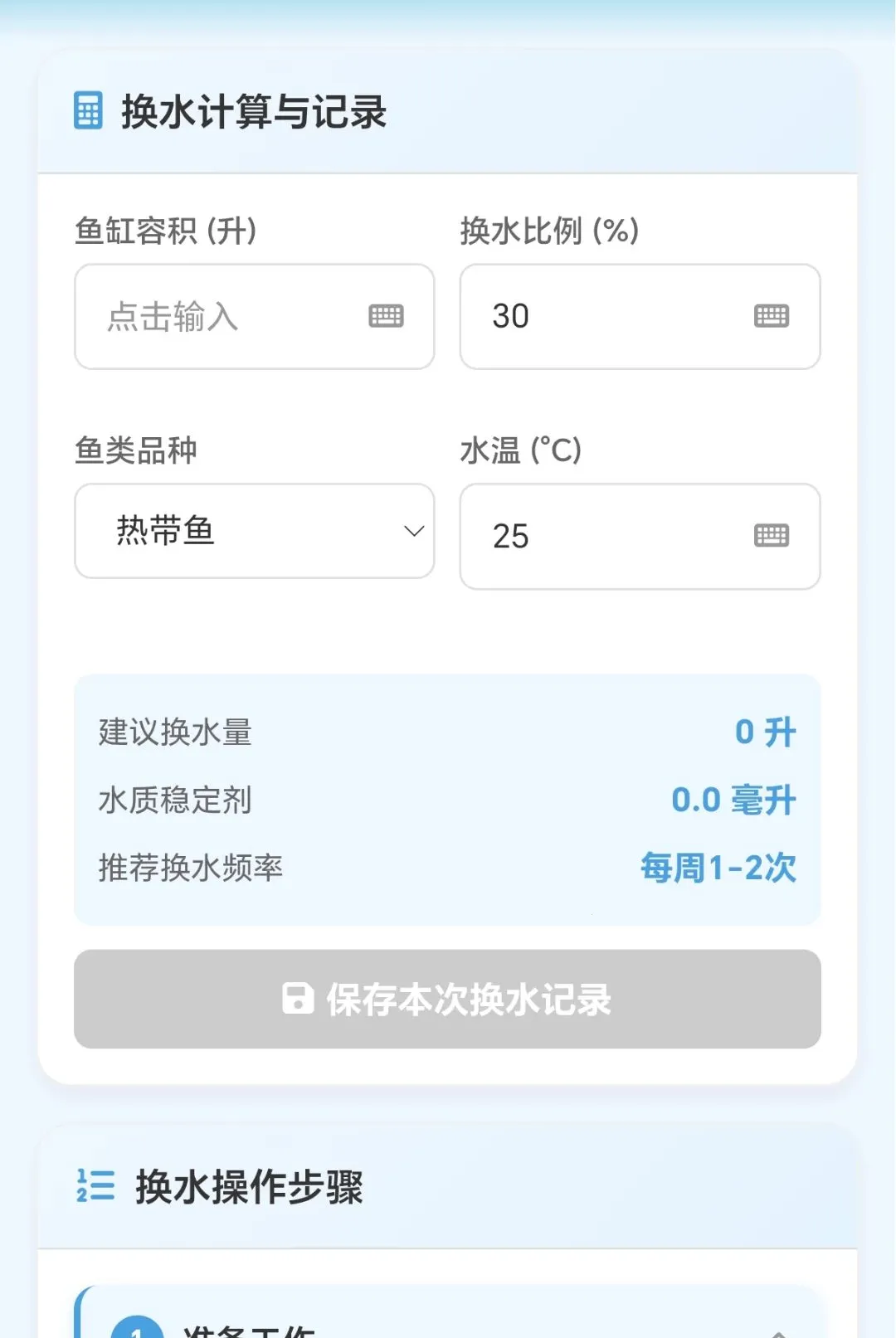
Task: Tap keyboard icon in 换水比例 field
Action: coord(772,316)
